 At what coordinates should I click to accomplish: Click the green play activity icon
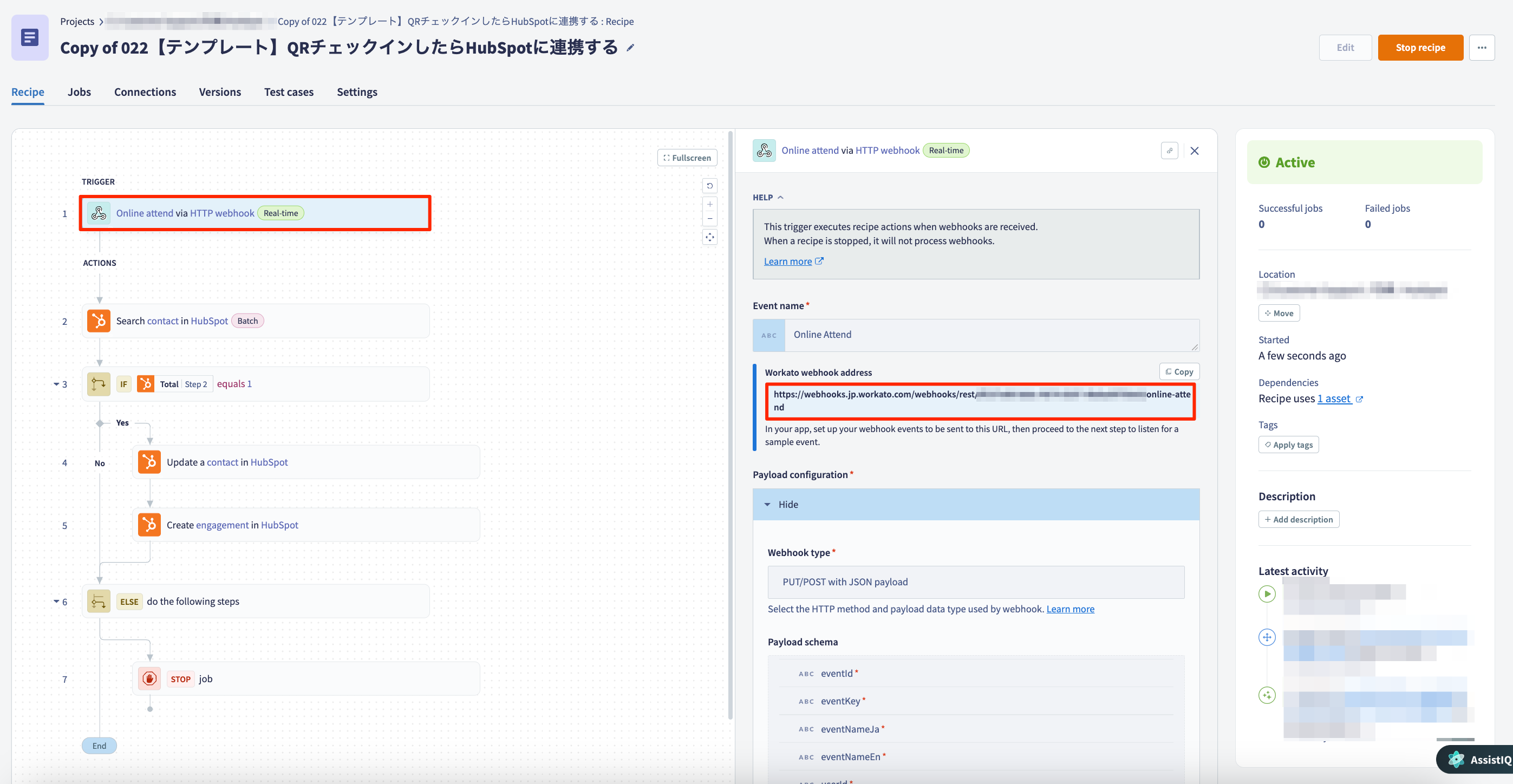[x=1267, y=594]
